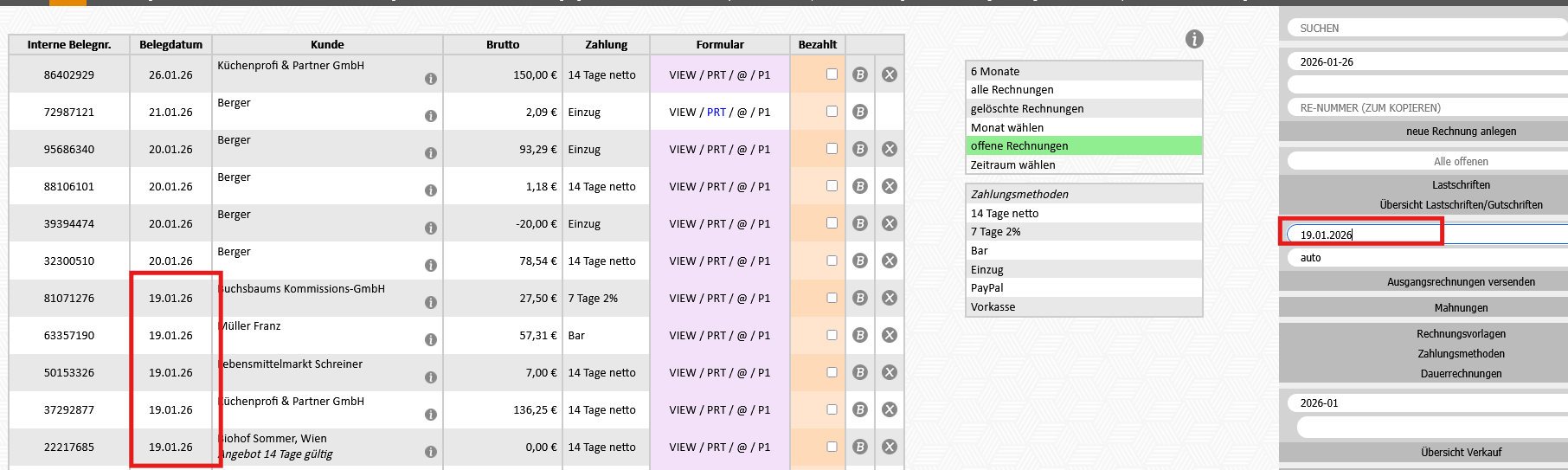Delete invoice 95686340 with X icon

point(889,149)
